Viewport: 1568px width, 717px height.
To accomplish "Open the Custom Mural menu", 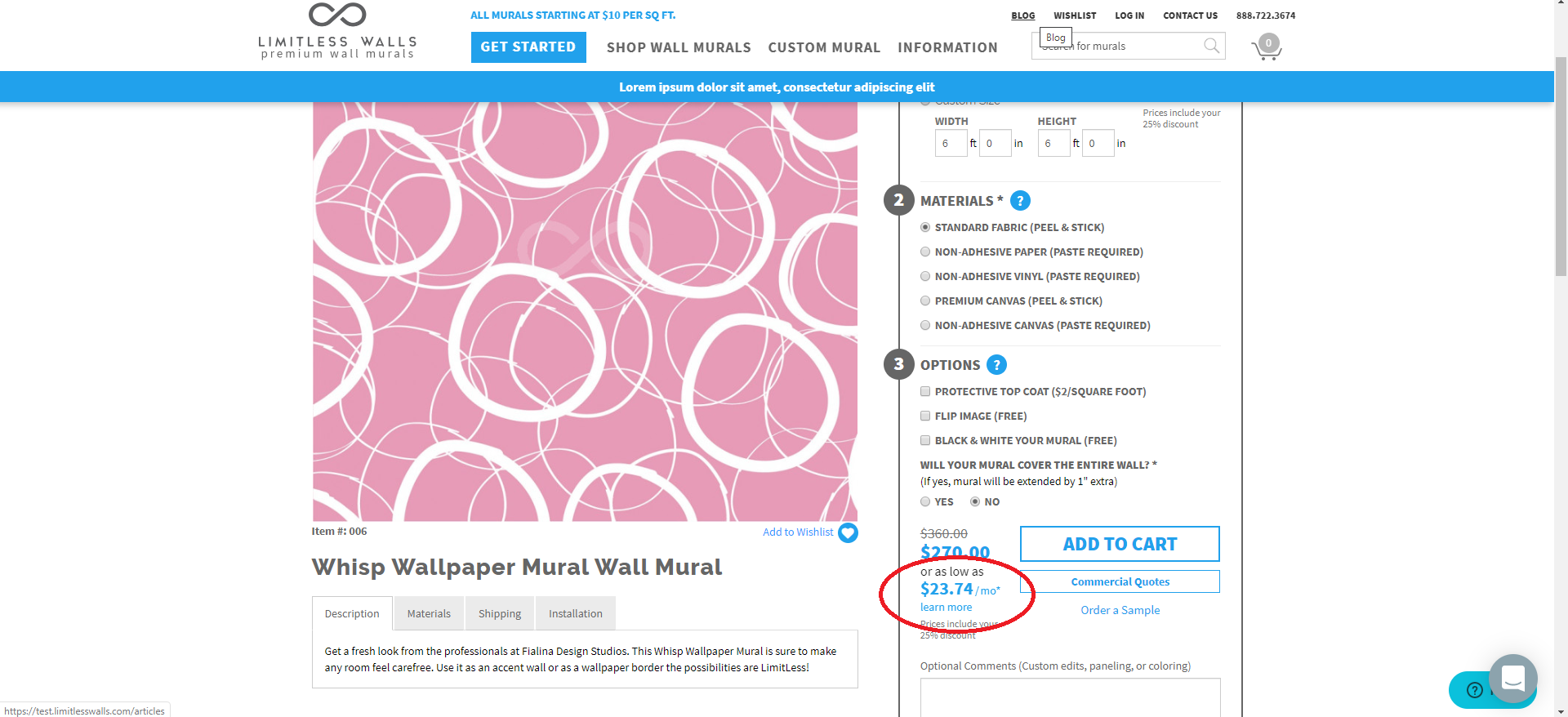I will (x=823, y=47).
